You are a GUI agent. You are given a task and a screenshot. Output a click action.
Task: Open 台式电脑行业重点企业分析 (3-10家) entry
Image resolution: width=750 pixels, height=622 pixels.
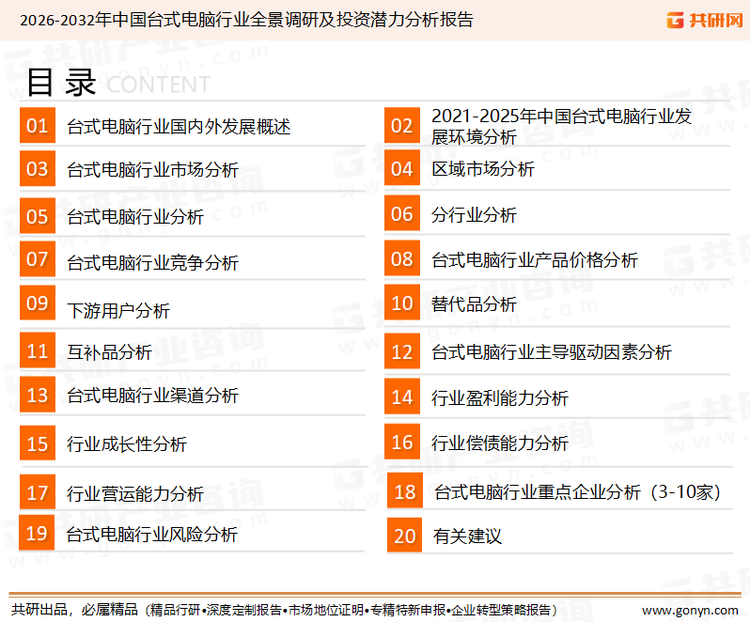(577, 492)
